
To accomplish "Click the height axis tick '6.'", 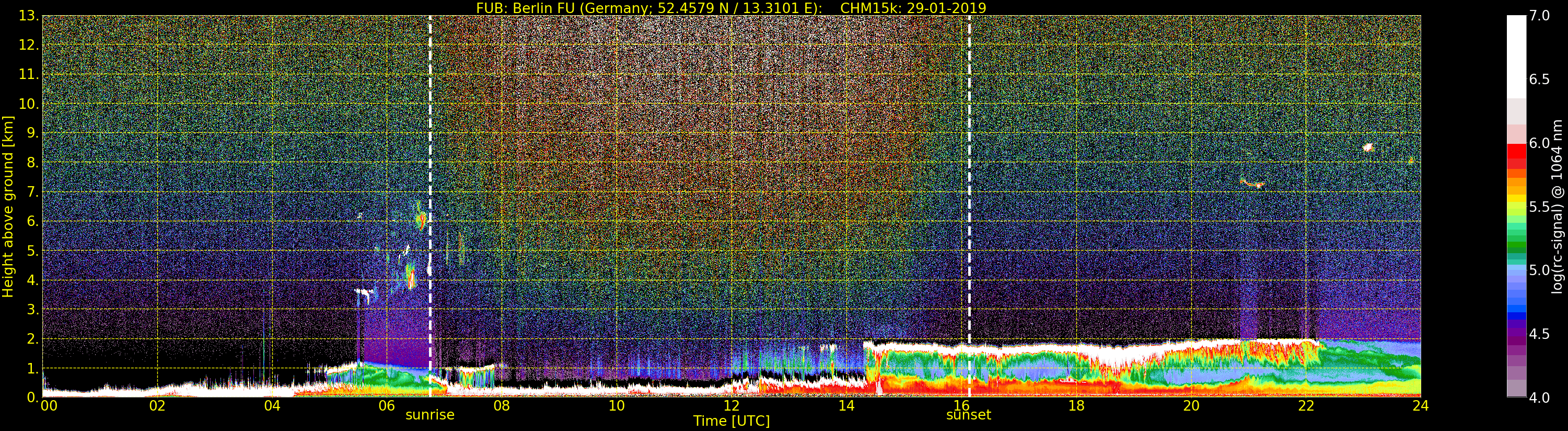I will tap(33, 221).
